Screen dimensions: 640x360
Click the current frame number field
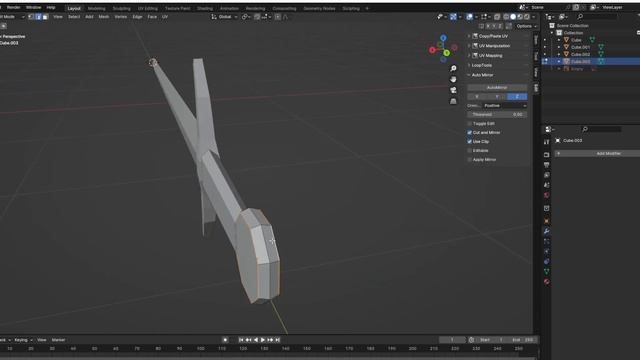(452, 340)
